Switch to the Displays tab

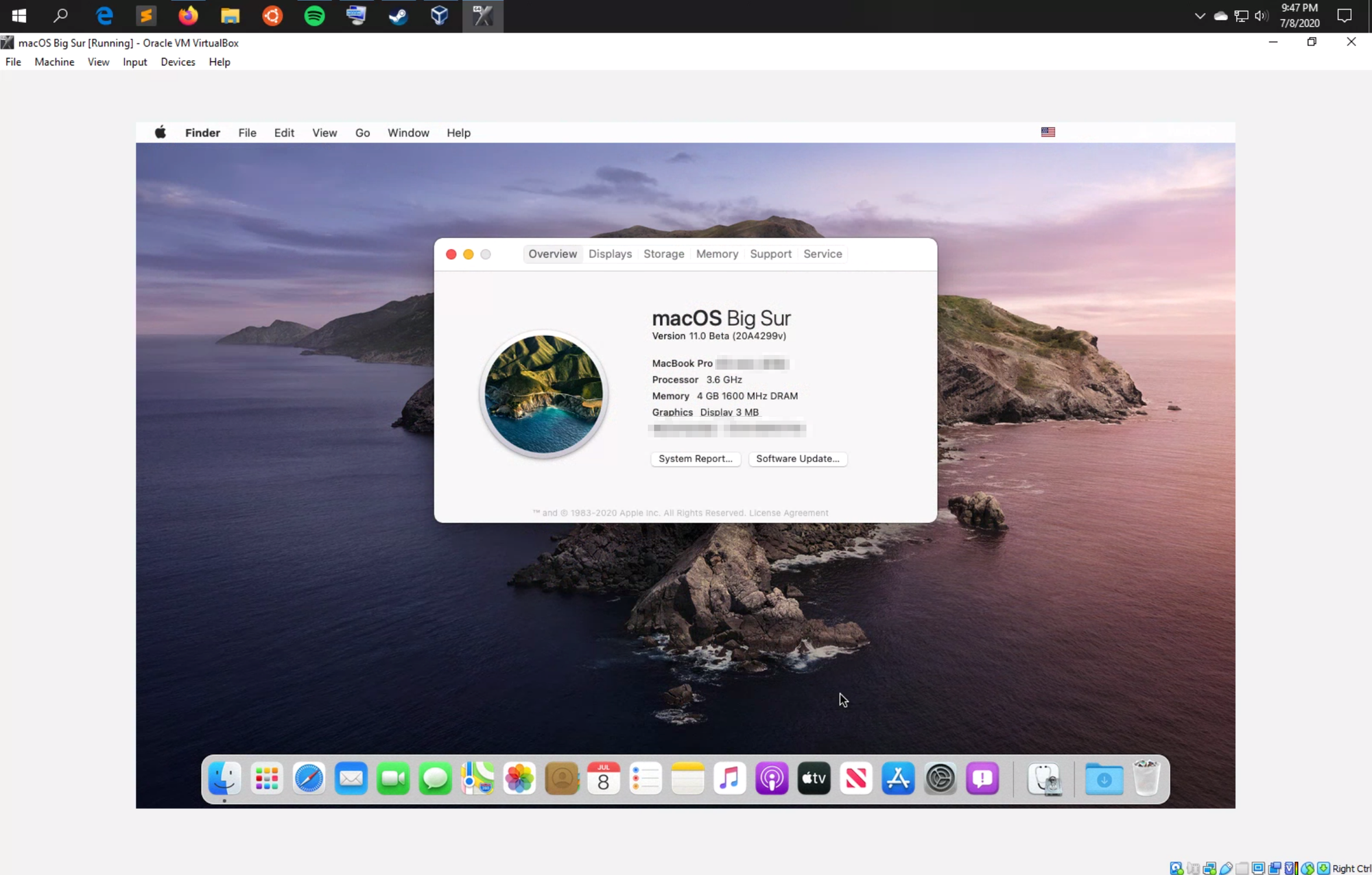[x=610, y=254]
